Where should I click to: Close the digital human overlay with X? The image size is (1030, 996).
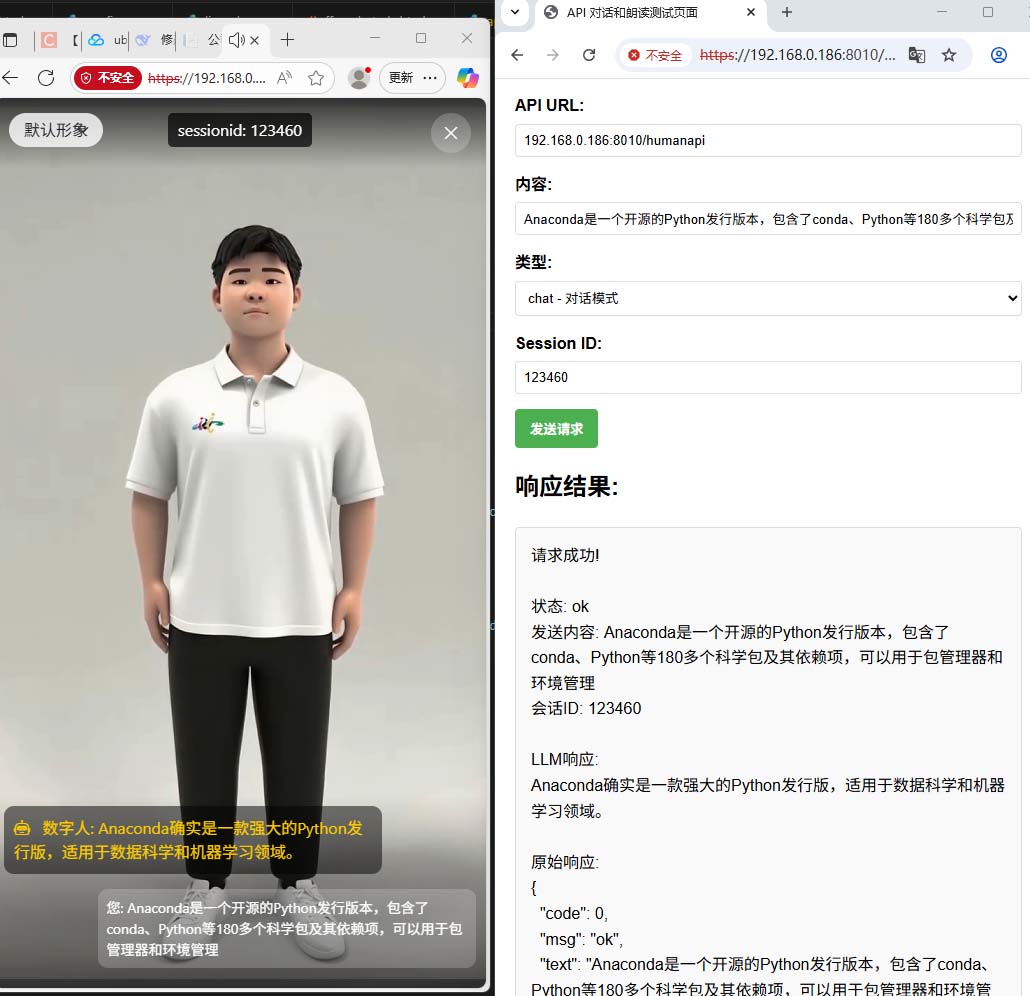pyautogui.click(x=451, y=133)
